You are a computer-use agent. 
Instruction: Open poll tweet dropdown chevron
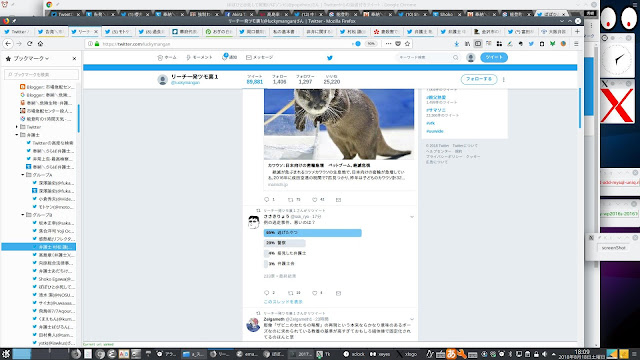tap(412, 217)
